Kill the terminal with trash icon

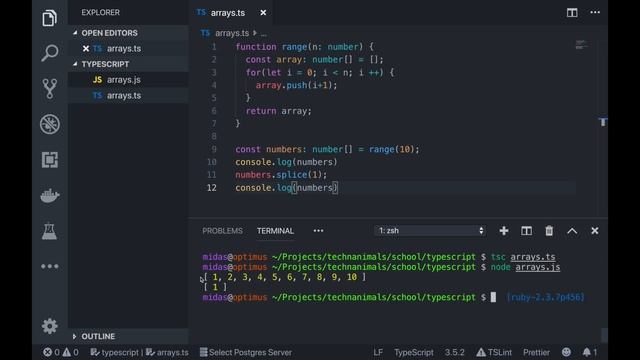tap(549, 231)
